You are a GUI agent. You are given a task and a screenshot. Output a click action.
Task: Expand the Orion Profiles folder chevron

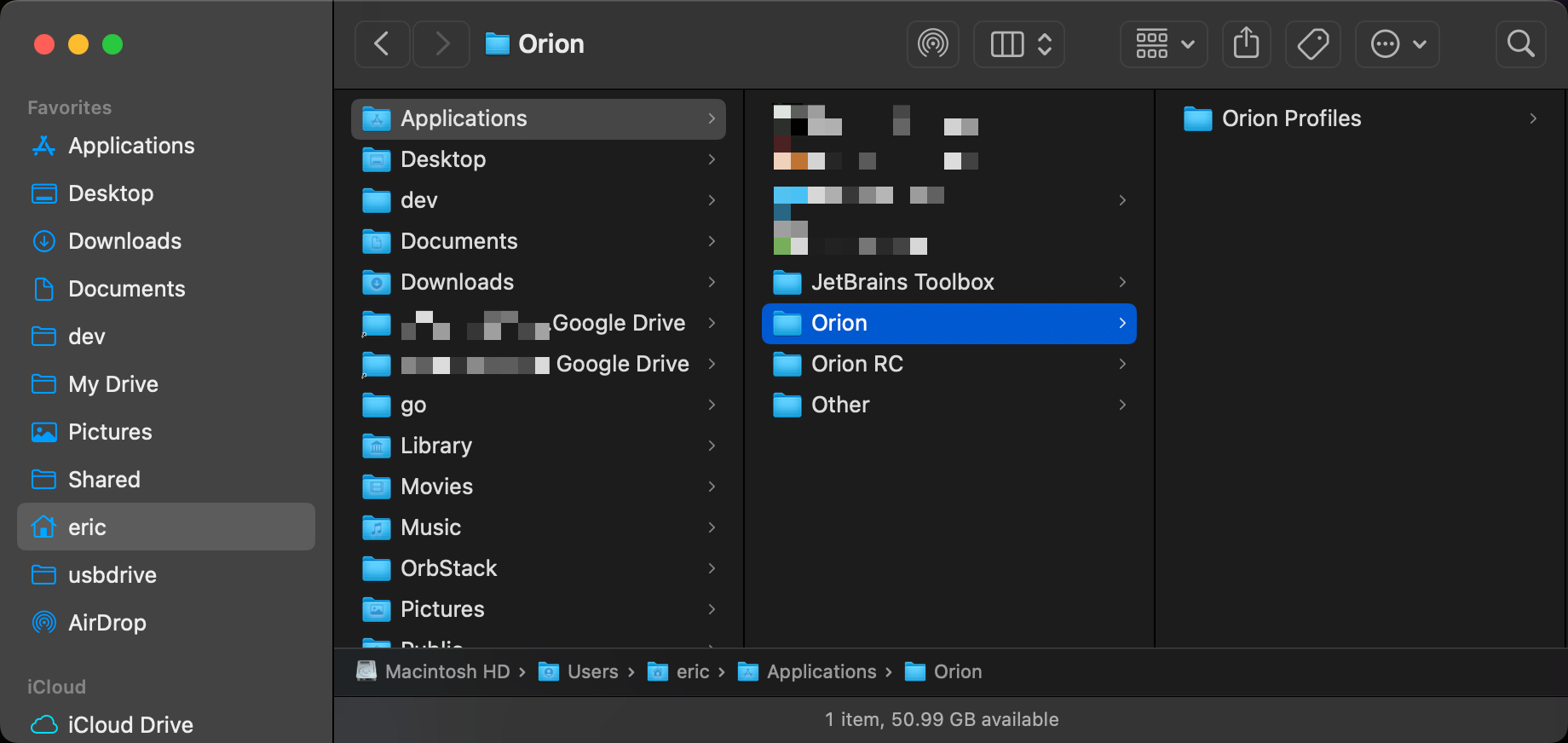point(1532,118)
